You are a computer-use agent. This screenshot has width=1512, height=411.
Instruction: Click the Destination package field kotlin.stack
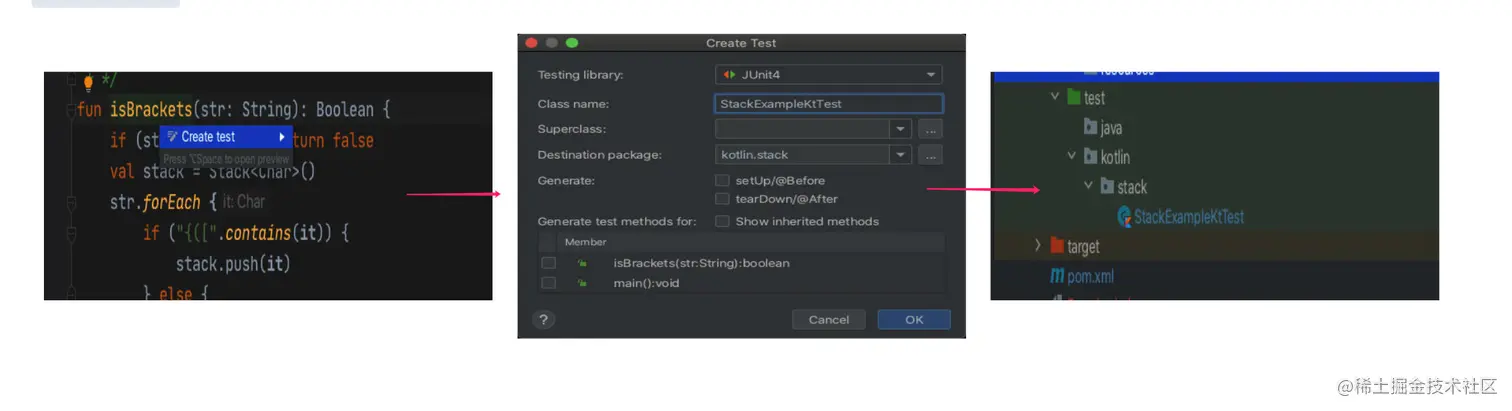pos(803,155)
